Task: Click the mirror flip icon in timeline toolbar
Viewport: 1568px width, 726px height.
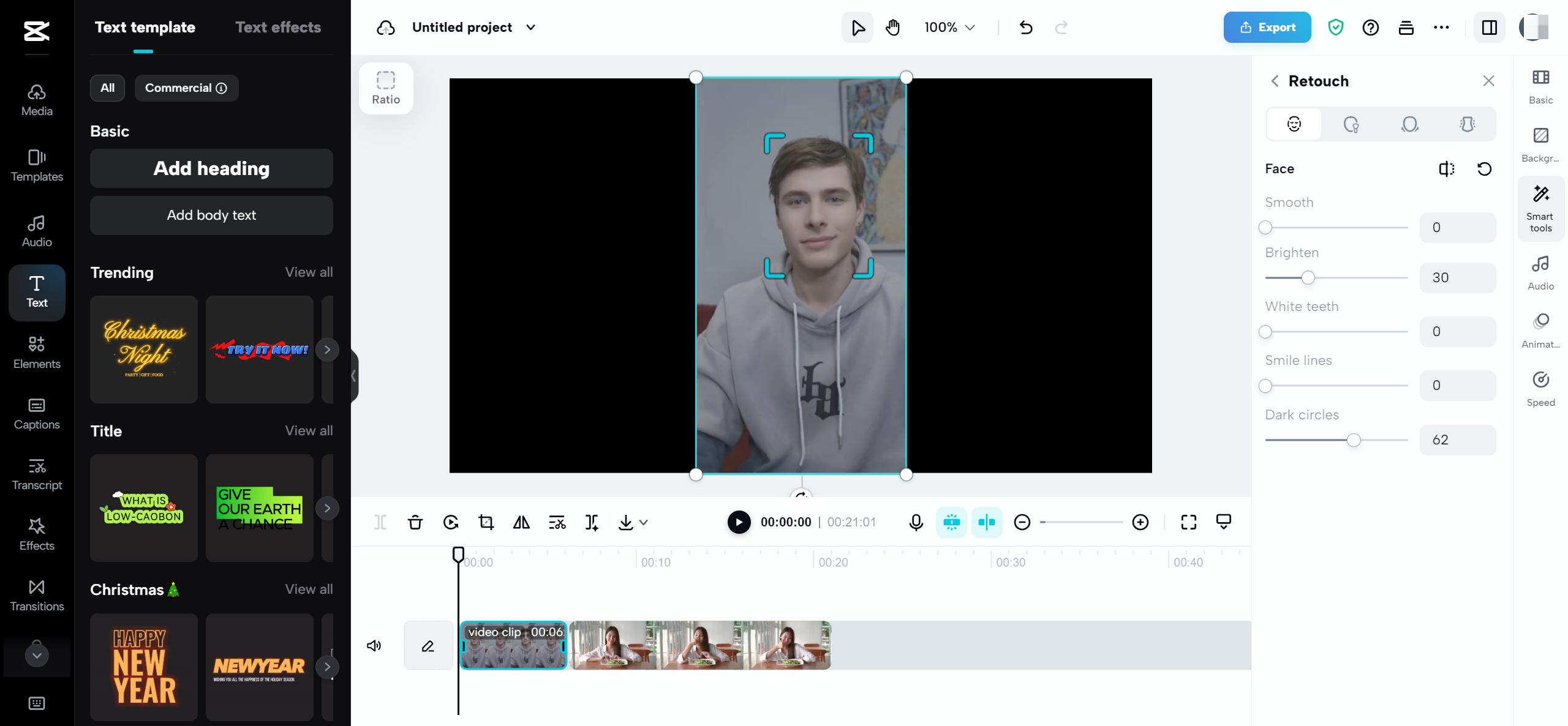Action: [521, 522]
